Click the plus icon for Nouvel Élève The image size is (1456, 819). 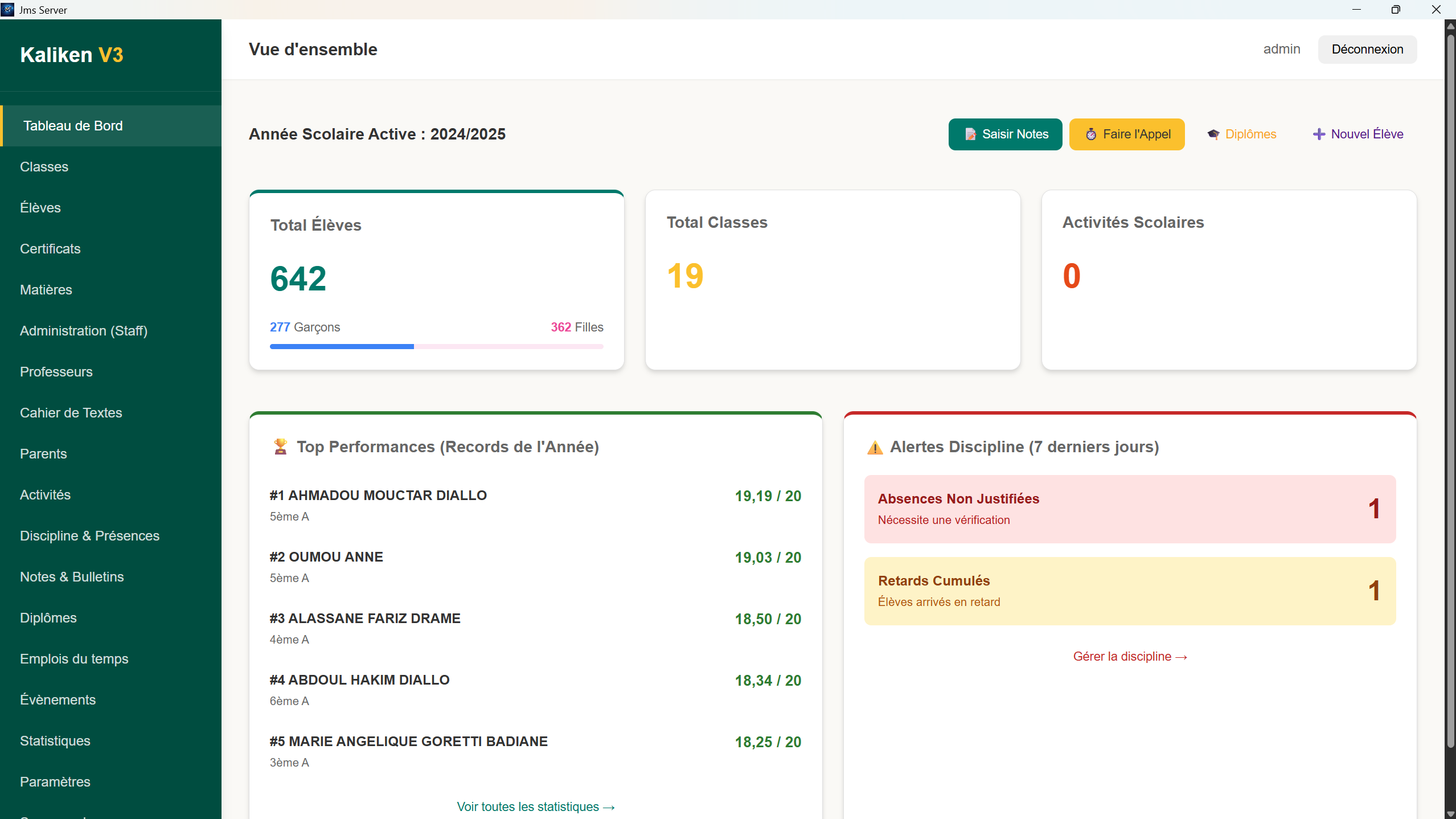tap(1319, 134)
